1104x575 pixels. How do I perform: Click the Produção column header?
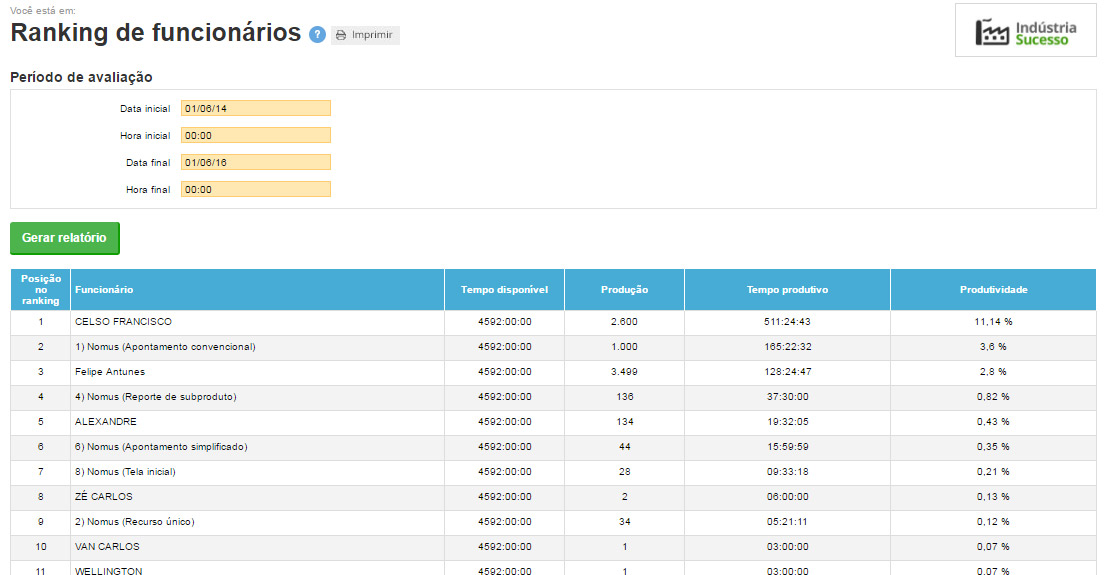pos(624,290)
